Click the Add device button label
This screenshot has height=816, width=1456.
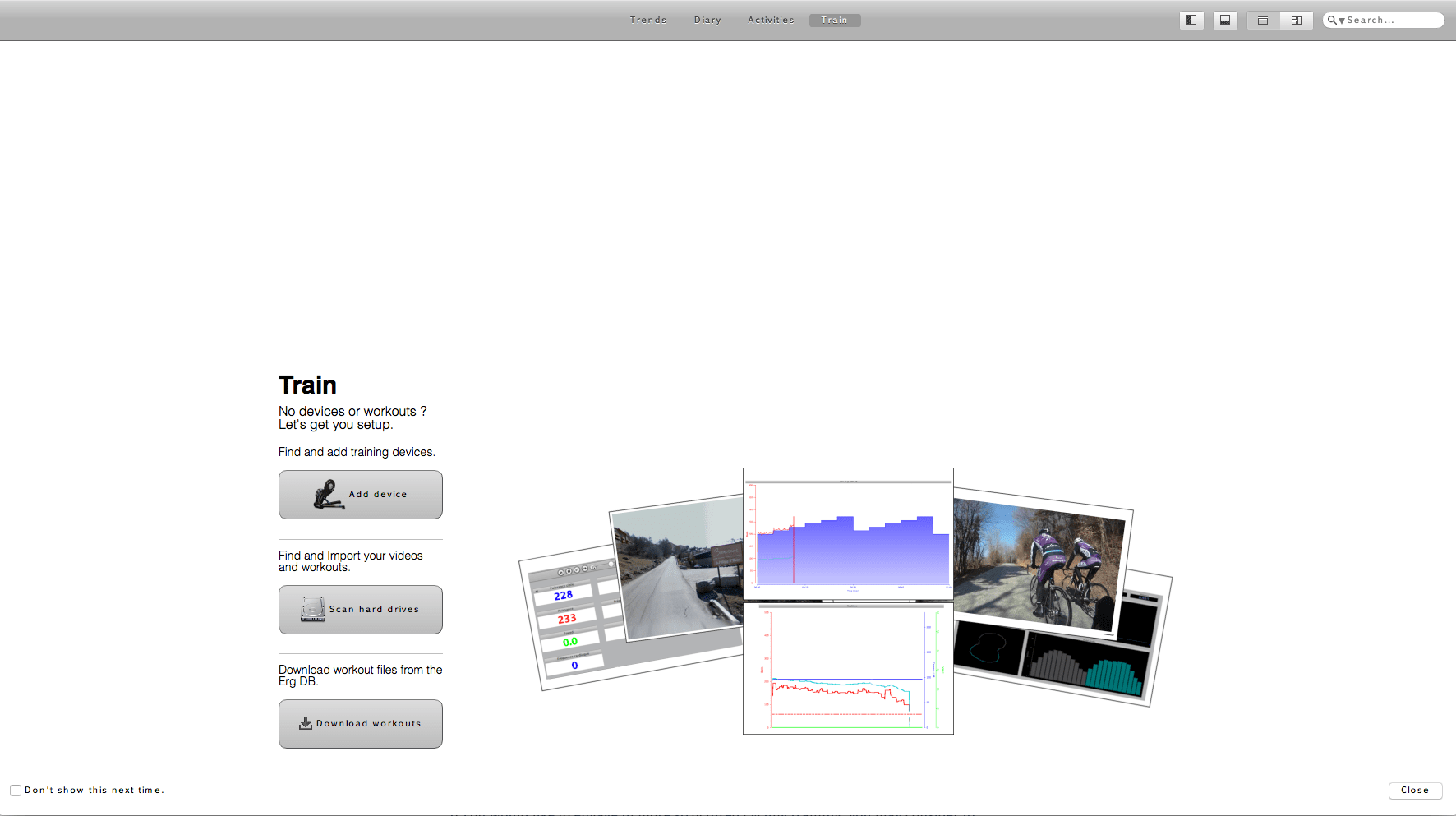pyautogui.click(x=378, y=495)
